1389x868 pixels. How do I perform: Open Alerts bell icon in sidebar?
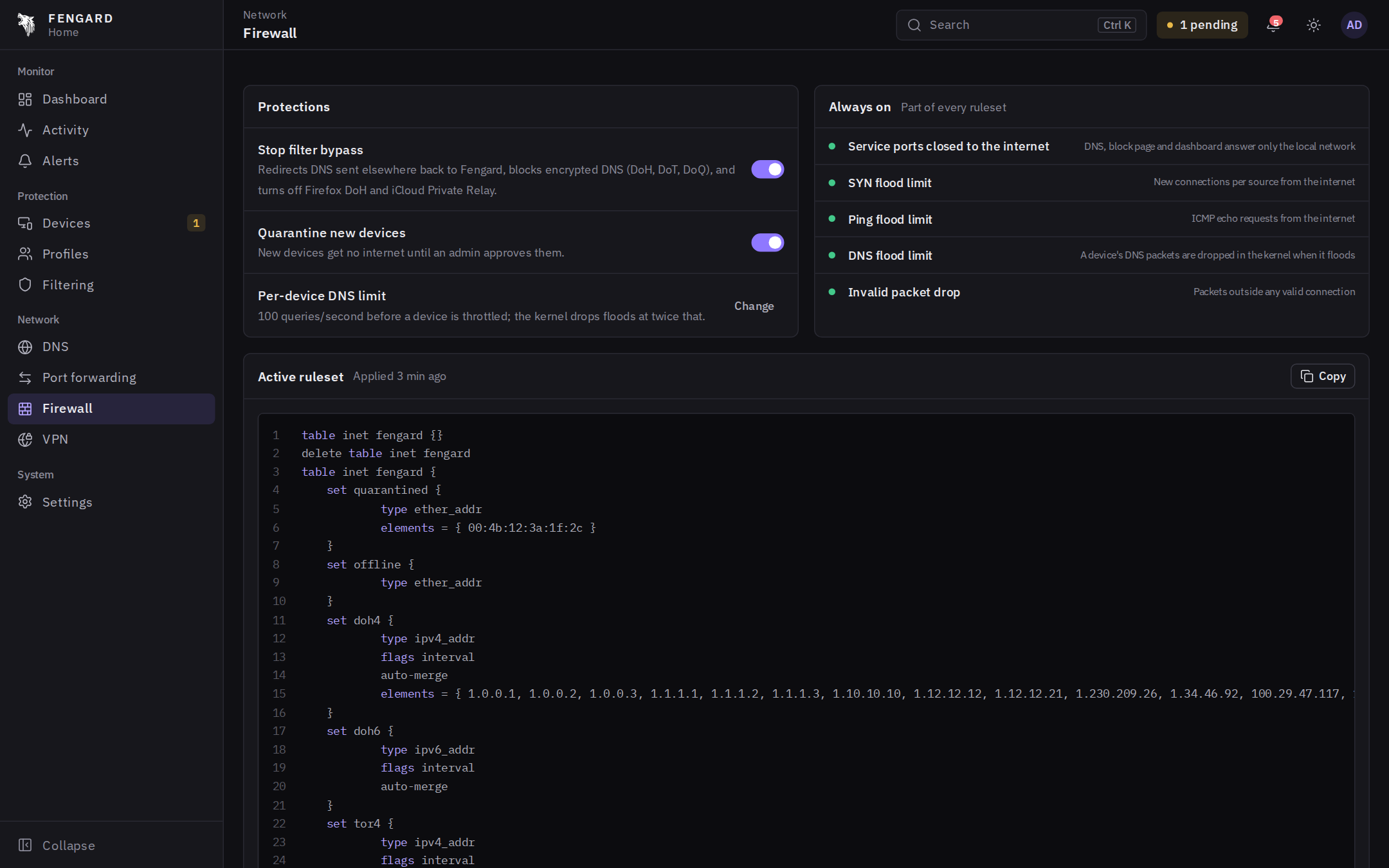[x=25, y=161]
